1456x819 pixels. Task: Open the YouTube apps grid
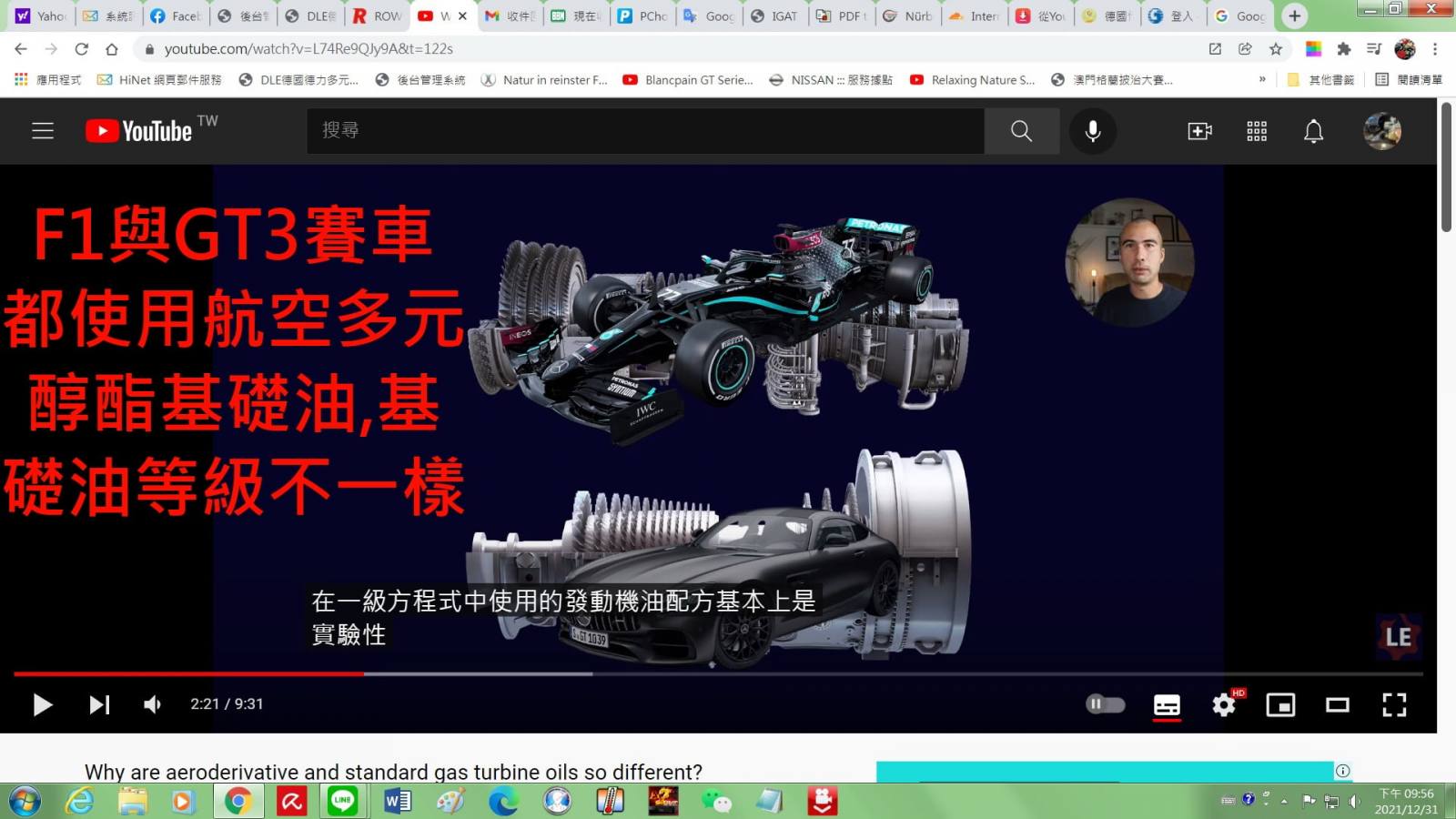tap(1257, 131)
